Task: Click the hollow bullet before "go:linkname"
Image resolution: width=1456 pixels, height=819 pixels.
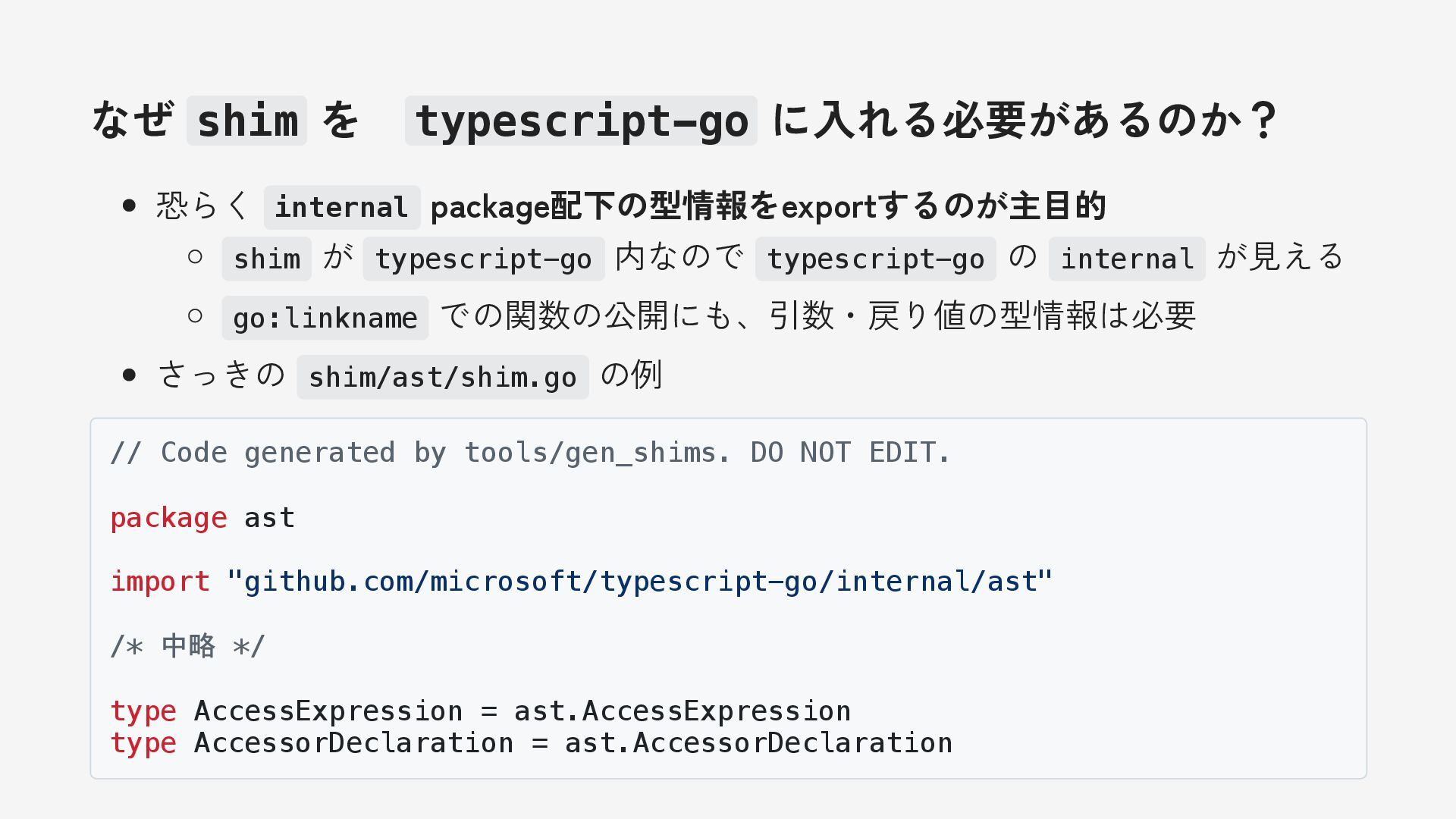Action: (x=195, y=316)
